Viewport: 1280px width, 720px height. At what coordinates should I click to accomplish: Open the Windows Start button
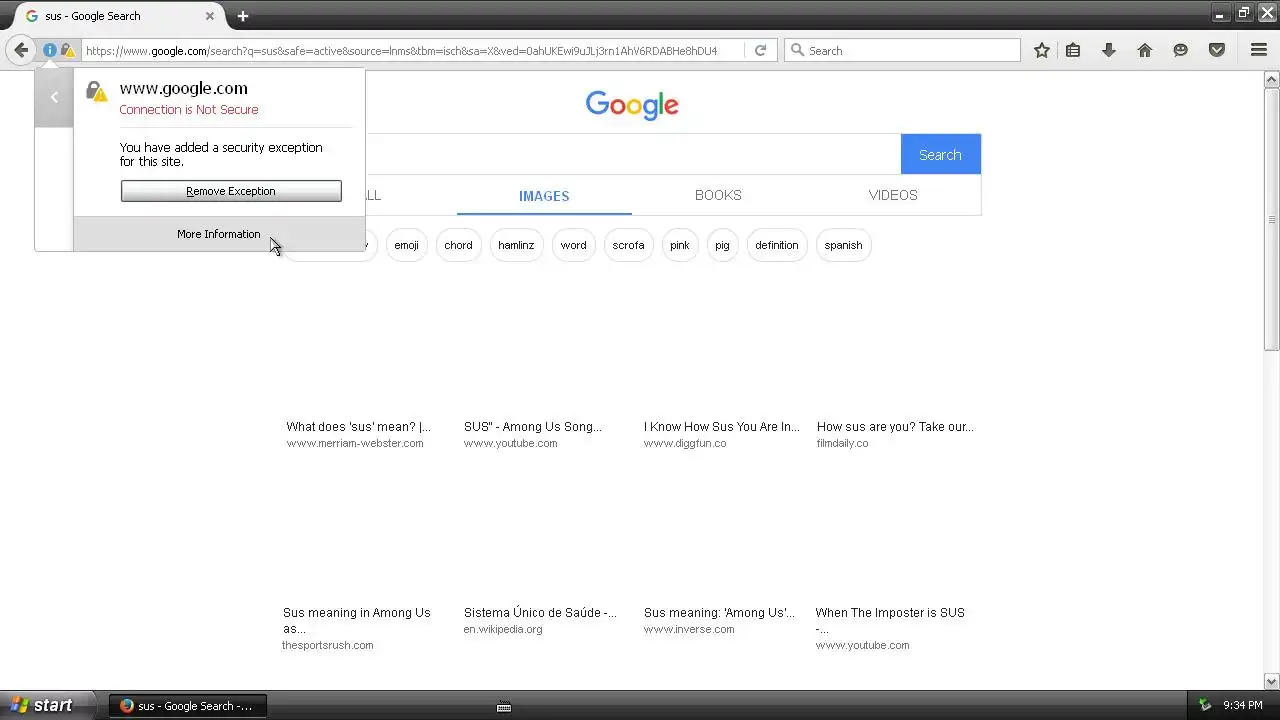(x=47, y=705)
